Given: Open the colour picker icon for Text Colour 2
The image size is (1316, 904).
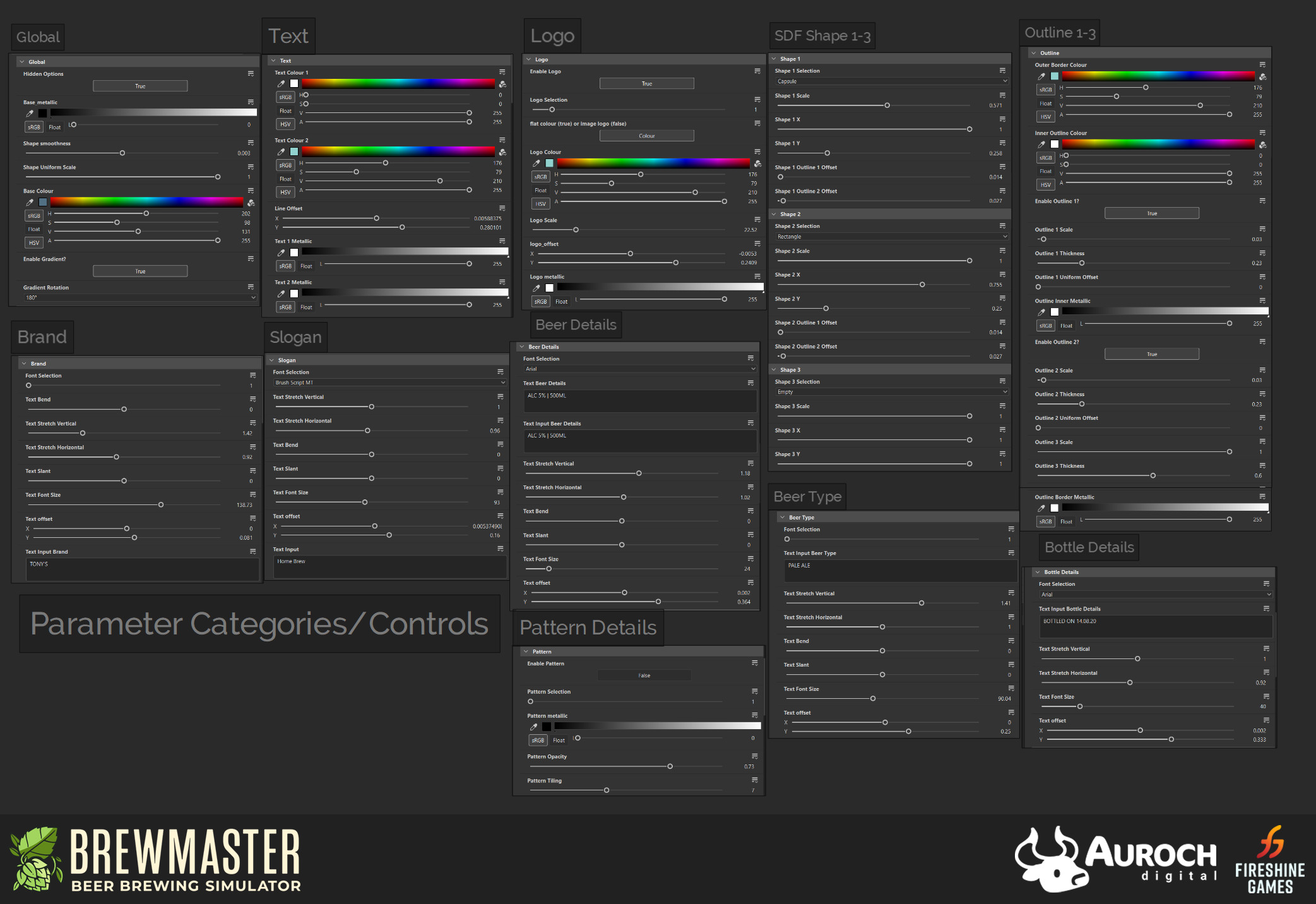Looking at the screenshot, I should click(x=502, y=152).
